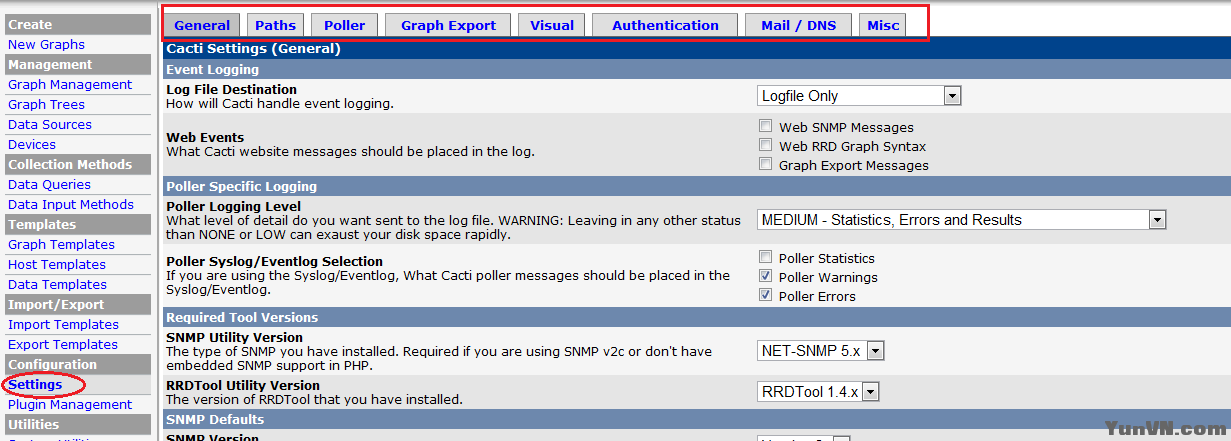
Task: Switch to Mail / DNS tab
Action: tap(798, 25)
